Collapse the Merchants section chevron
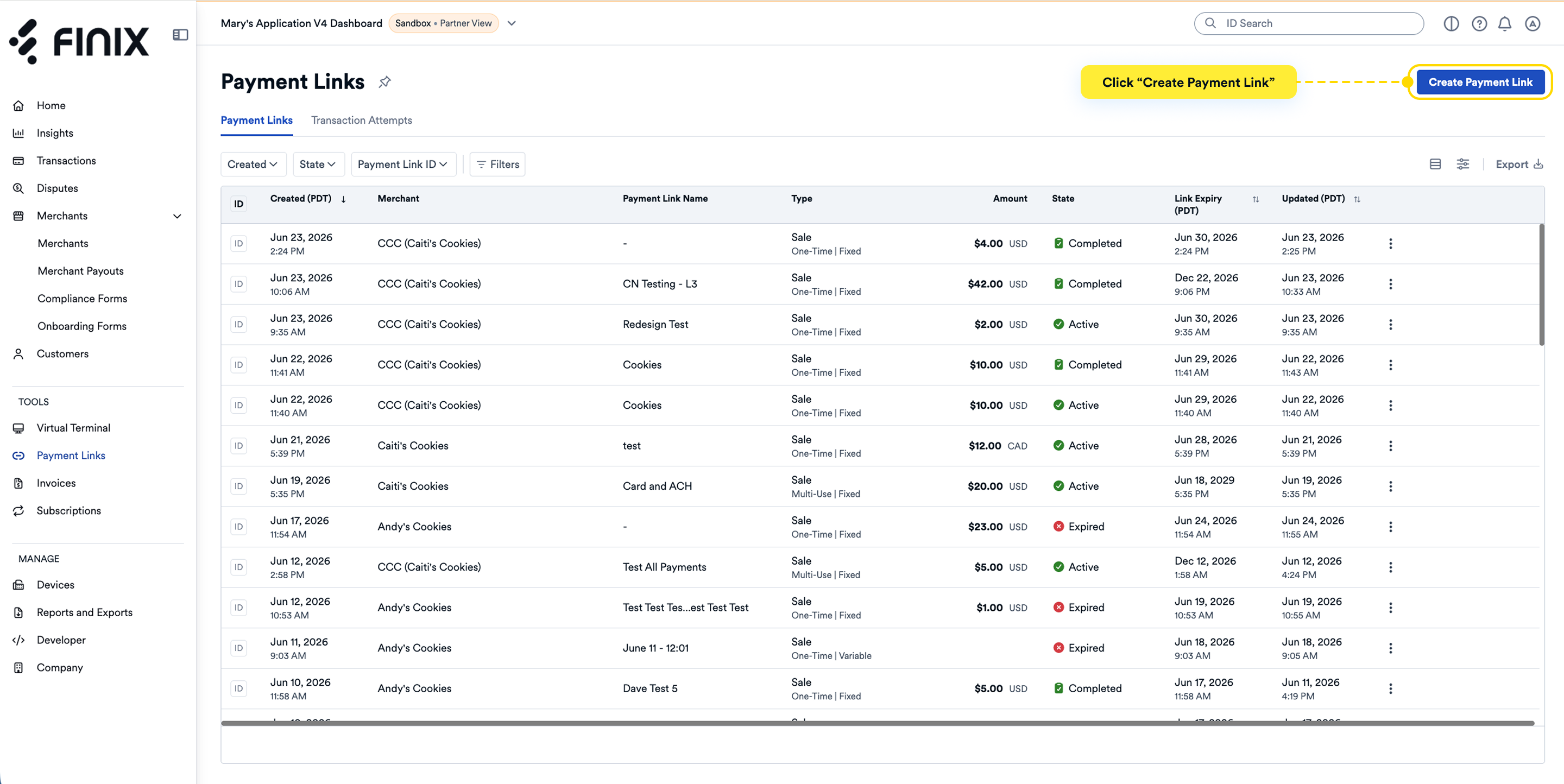The image size is (1564, 784). pos(177,216)
